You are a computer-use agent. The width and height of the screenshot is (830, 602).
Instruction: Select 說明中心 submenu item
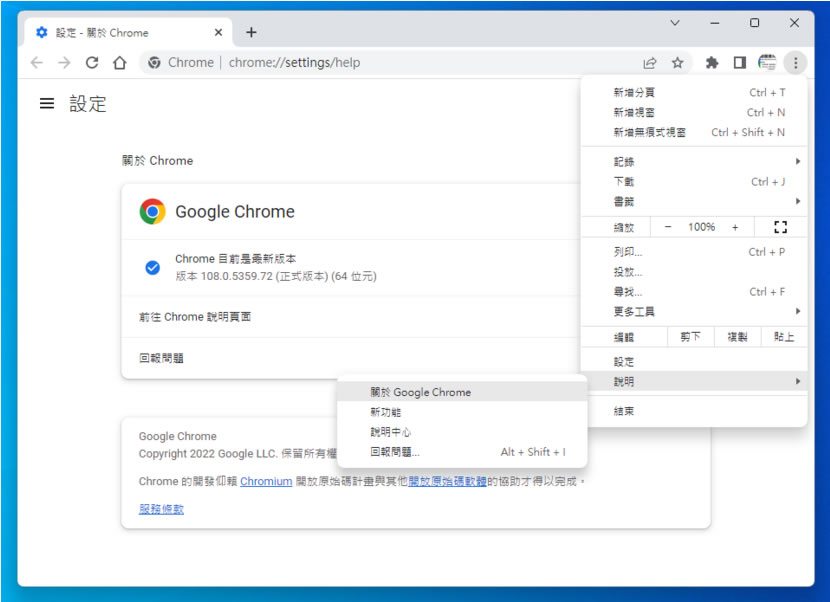[x=462, y=432]
